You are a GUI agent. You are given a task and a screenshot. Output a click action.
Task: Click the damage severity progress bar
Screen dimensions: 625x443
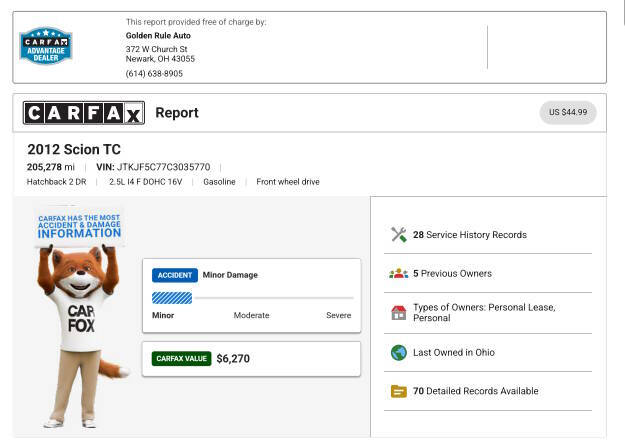click(x=252, y=298)
